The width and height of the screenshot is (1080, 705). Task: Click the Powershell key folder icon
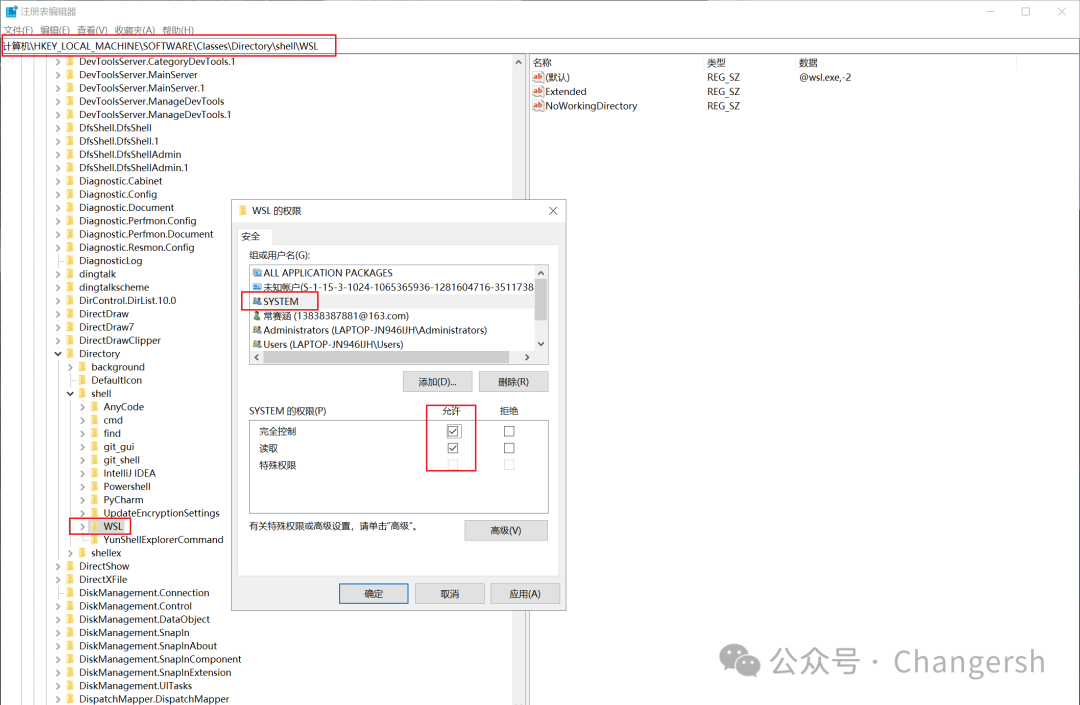point(94,487)
